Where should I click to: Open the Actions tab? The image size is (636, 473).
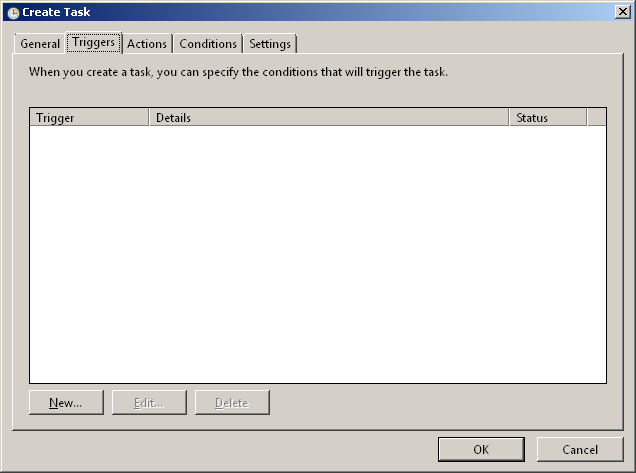(146, 44)
